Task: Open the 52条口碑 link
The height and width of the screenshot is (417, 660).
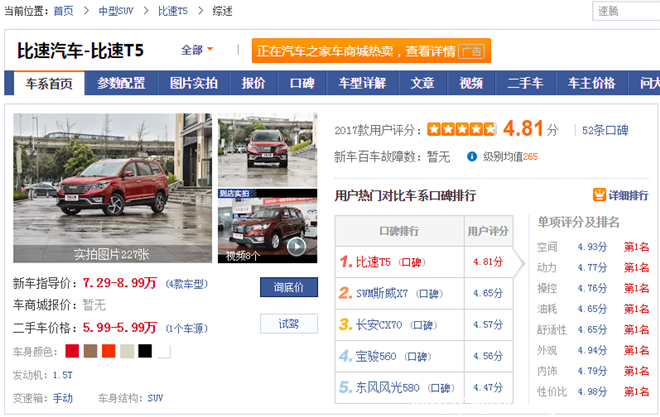Action: (x=604, y=130)
